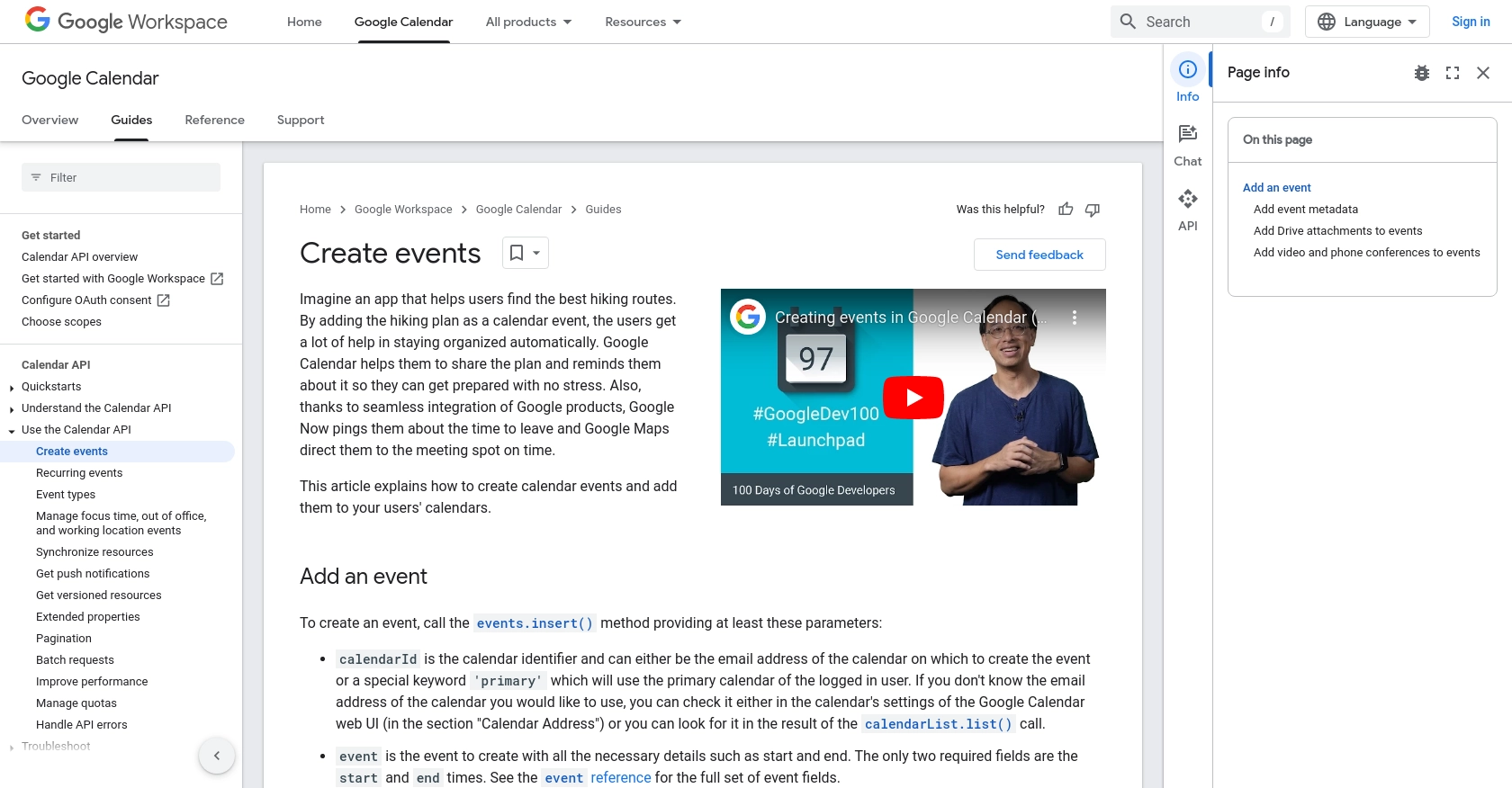Click the thumbs down not helpful icon
Screen dimensions: 1512x788
point(1093,210)
